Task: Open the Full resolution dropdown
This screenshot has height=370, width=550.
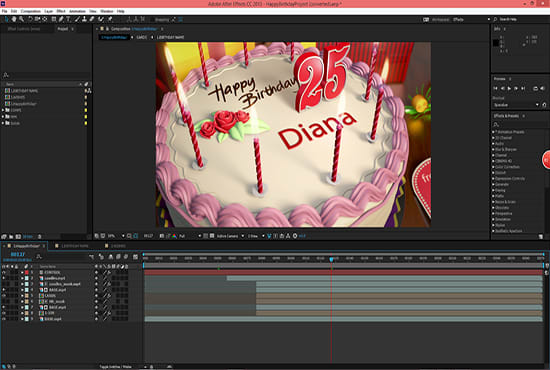Action: pyautogui.click(x=190, y=236)
